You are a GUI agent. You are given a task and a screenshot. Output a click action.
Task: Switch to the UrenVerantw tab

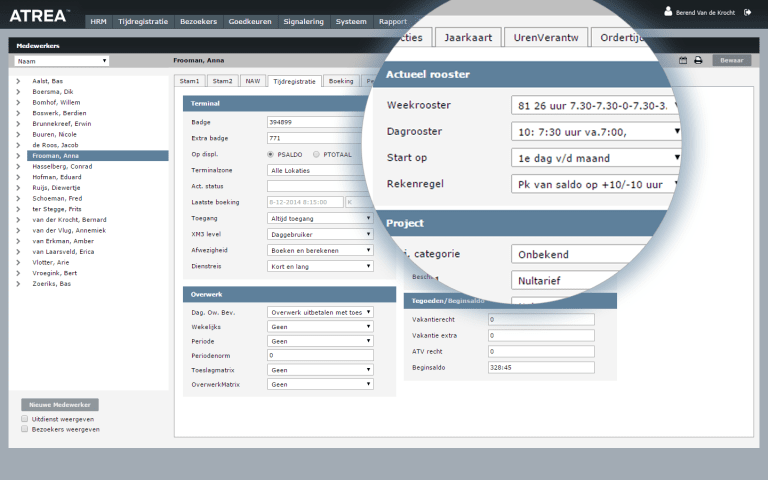tap(546, 37)
